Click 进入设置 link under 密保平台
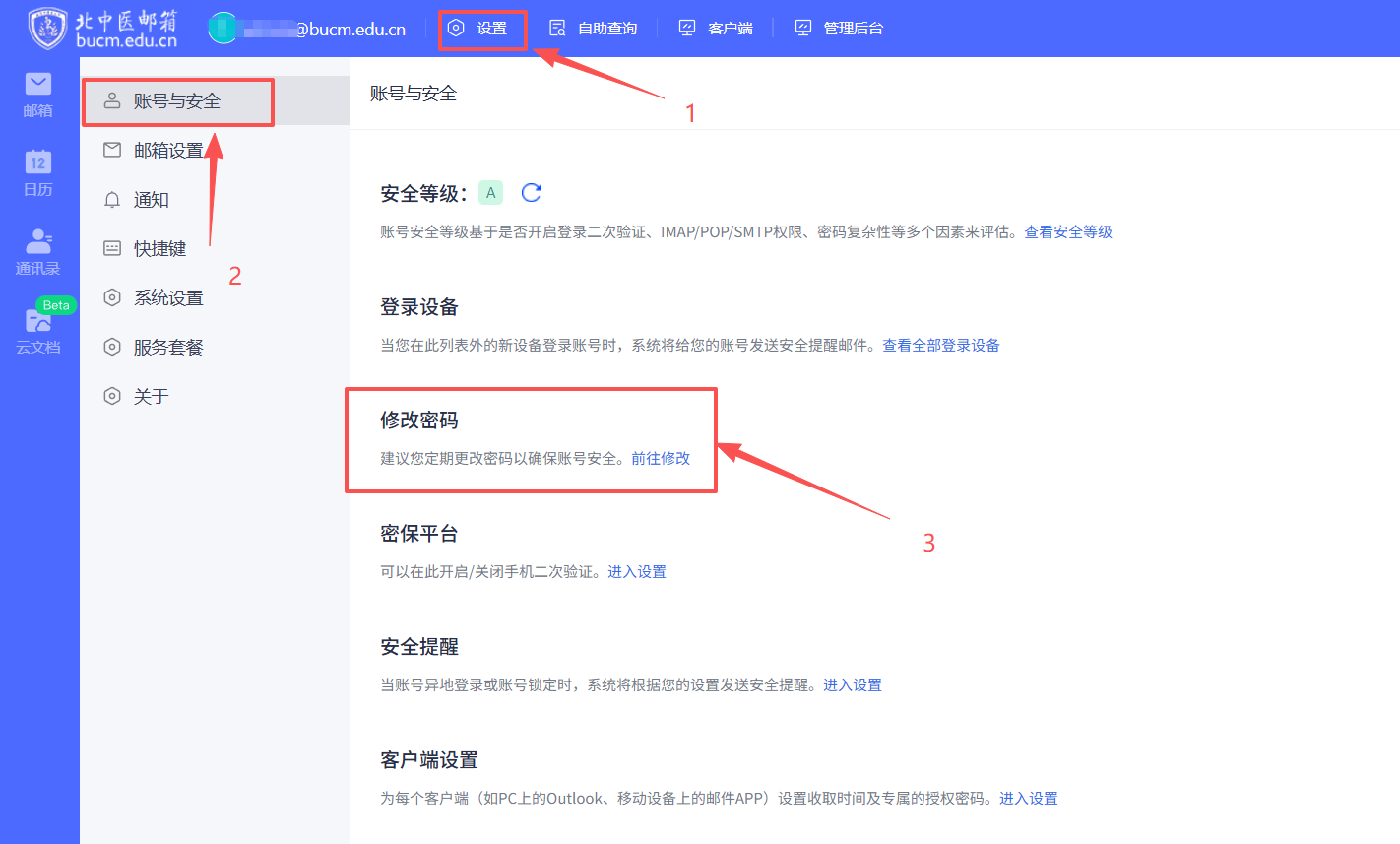The width and height of the screenshot is (1400, 844). [636, 572]
